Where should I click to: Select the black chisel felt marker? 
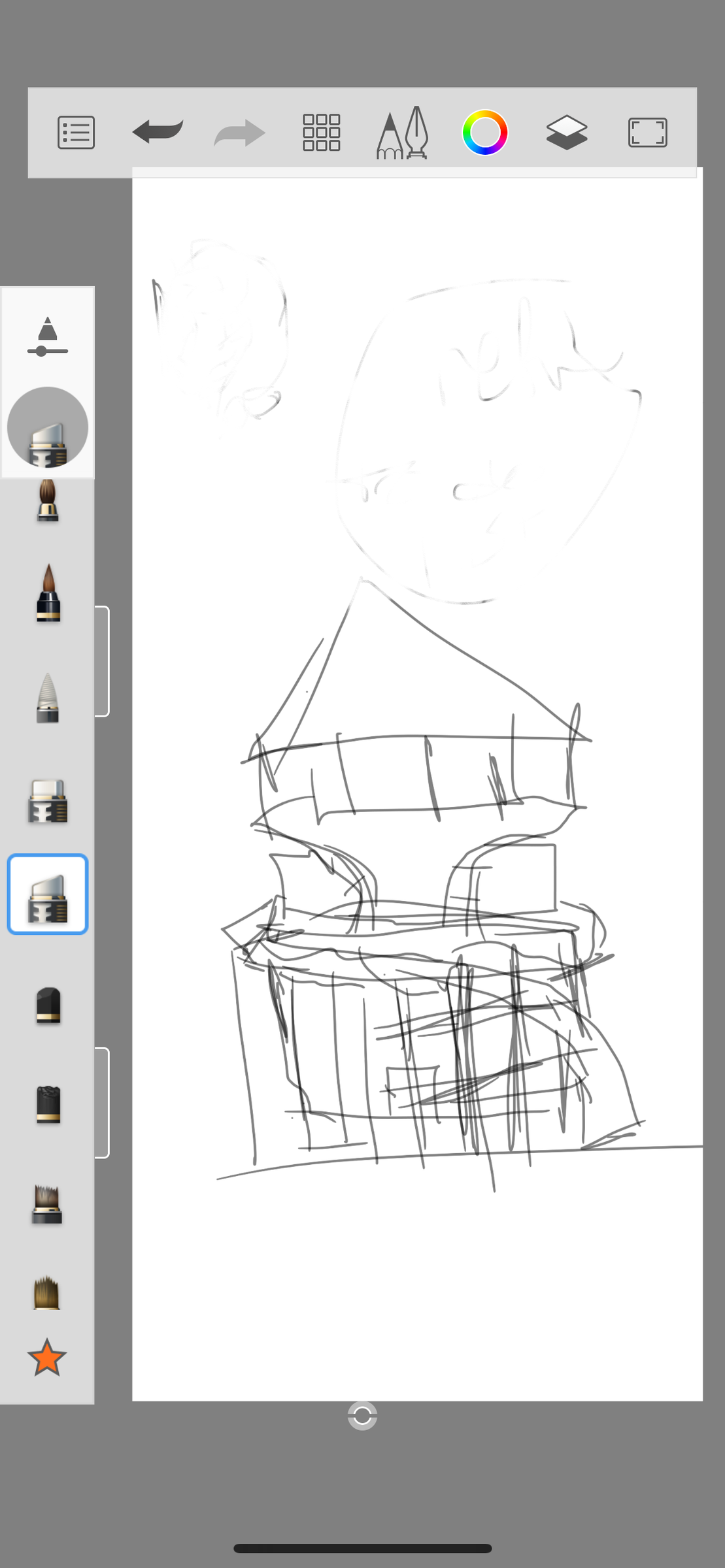[x=48, y=1005]
